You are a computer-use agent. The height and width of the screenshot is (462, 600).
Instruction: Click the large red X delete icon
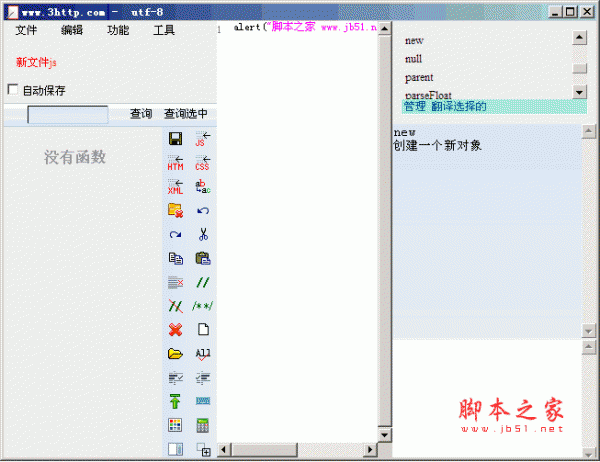pyautogui.click(x=175, y=330)
